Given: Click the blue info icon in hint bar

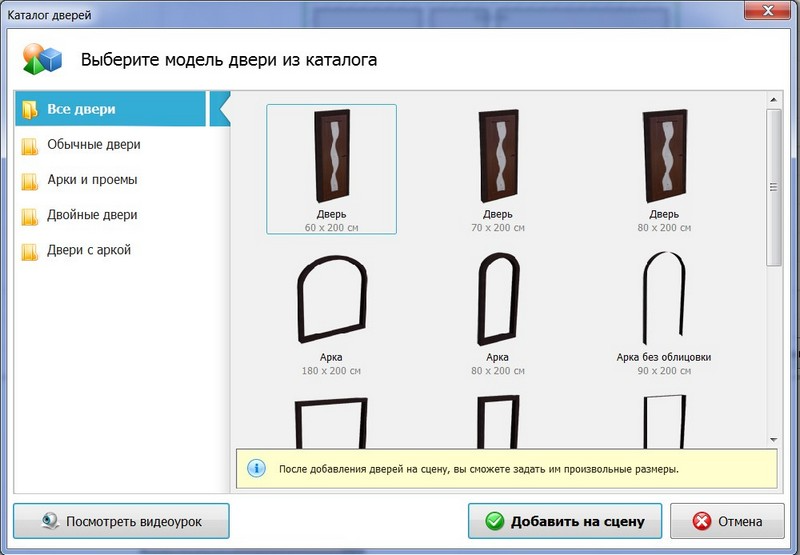Looking at the screenshot, I should (256, 468).
